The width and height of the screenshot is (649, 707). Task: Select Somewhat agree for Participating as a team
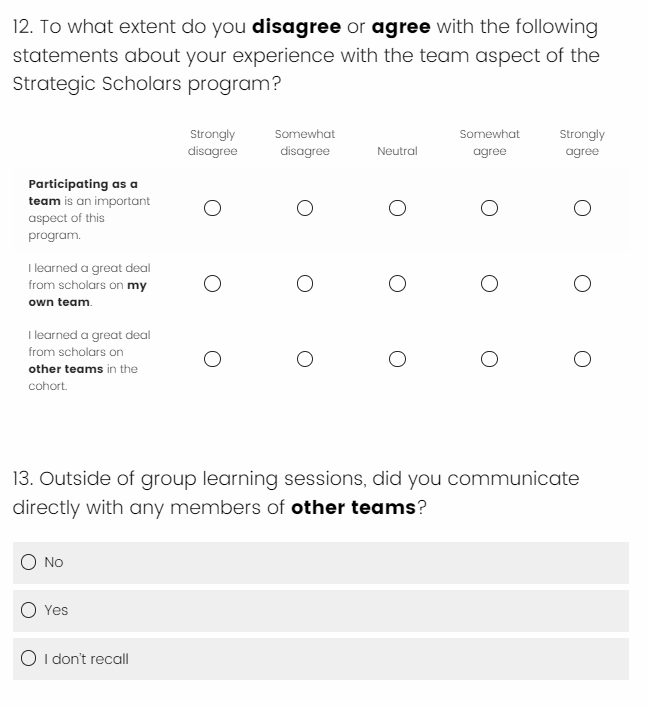click(489, 209)
